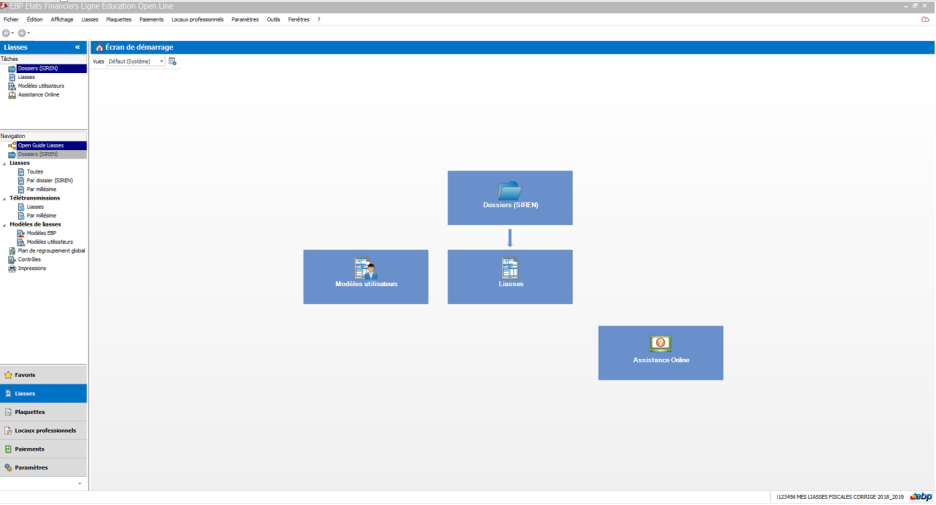Collapse the Liasses group in the Navigation tree
The image size is (936, 505).
click(4, 164)
